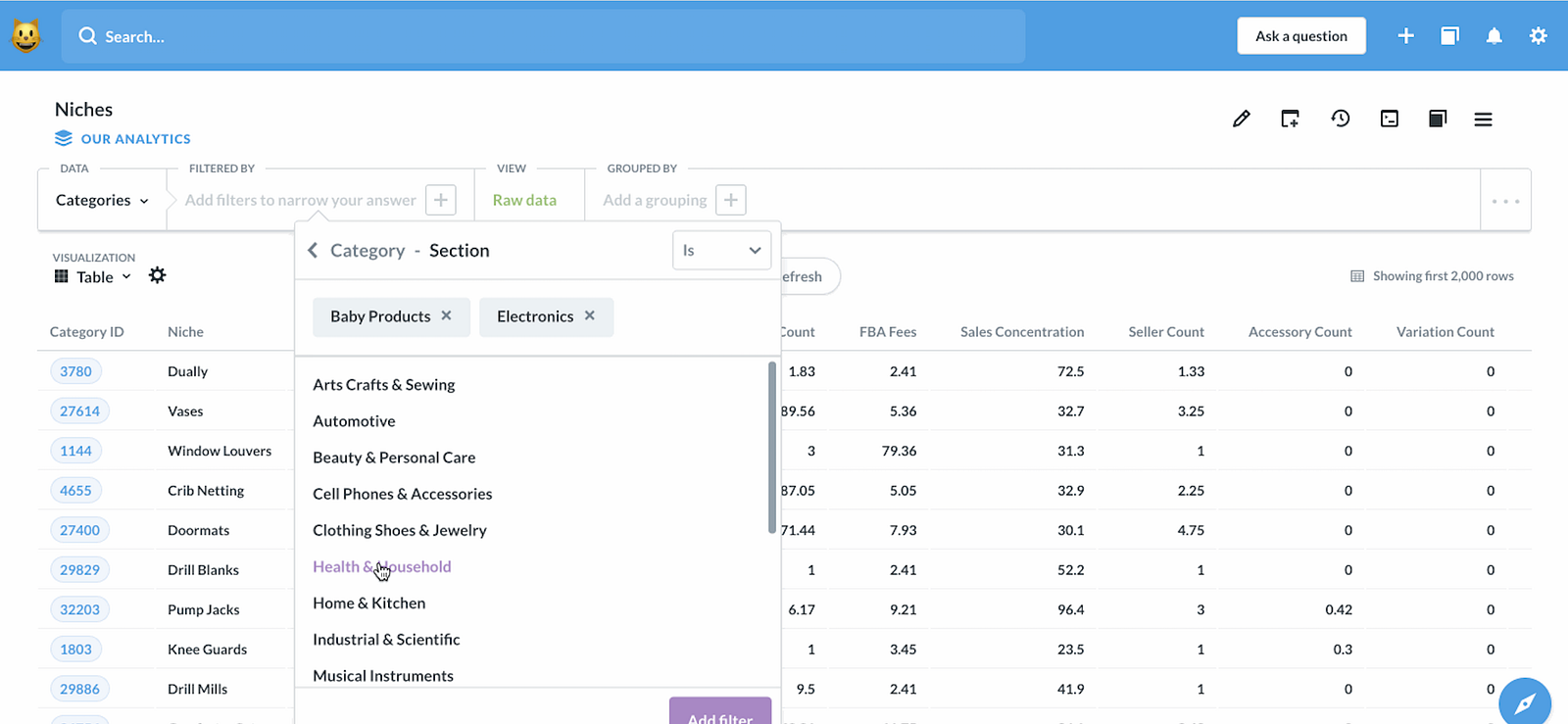Remove the Baby Products filter chip
This screenshot has width=1568, height=724.
coord(446,315)
